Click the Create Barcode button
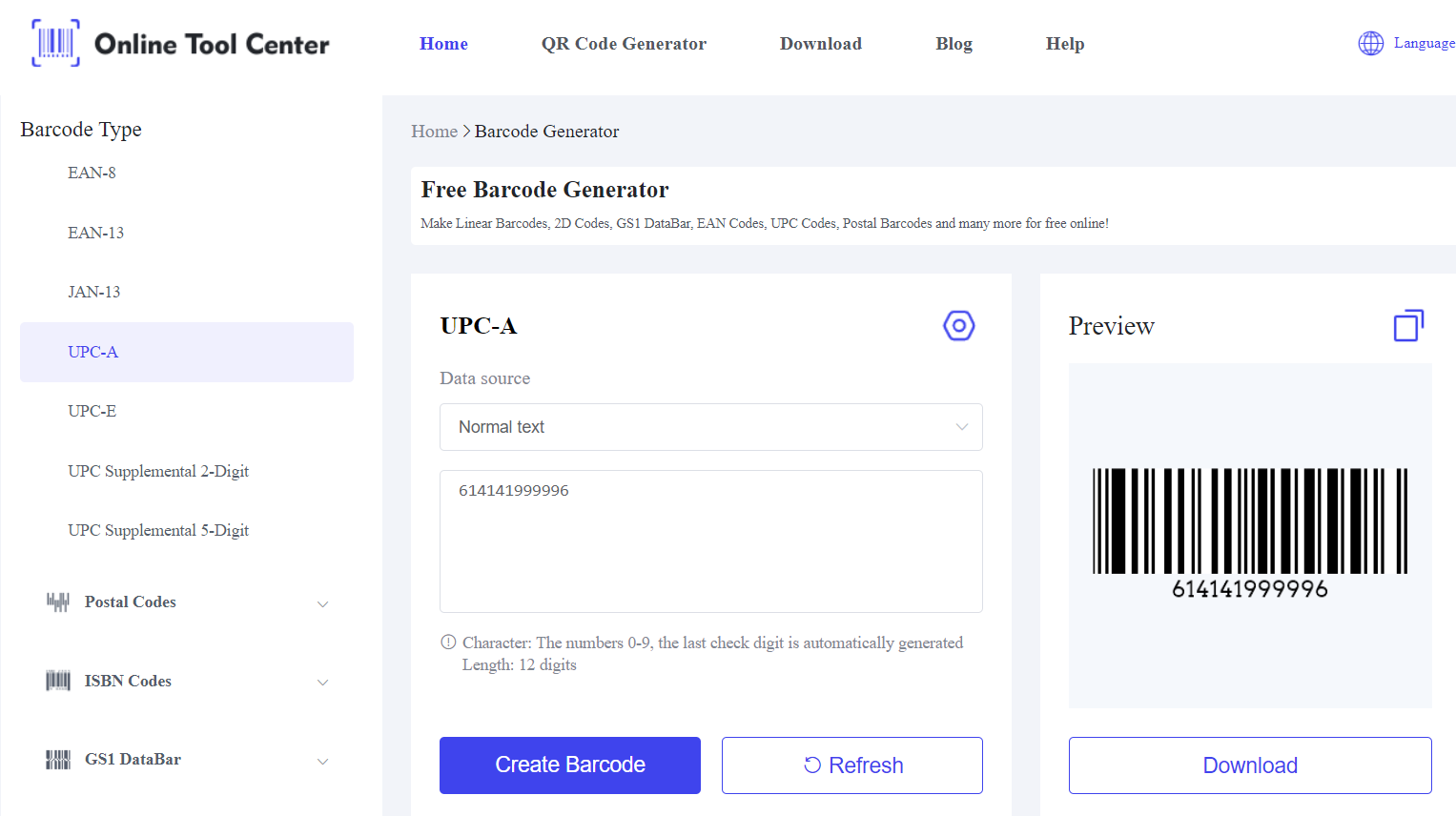 click(x=570, y=765)
